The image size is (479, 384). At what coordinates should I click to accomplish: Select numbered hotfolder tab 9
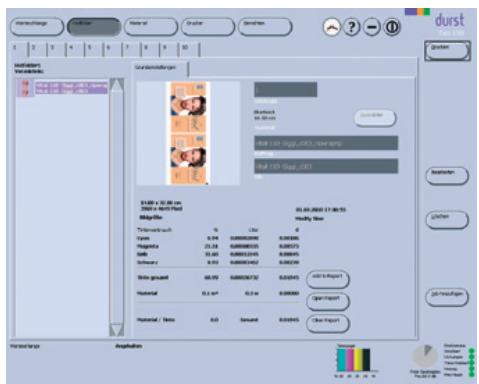[170, 49]
